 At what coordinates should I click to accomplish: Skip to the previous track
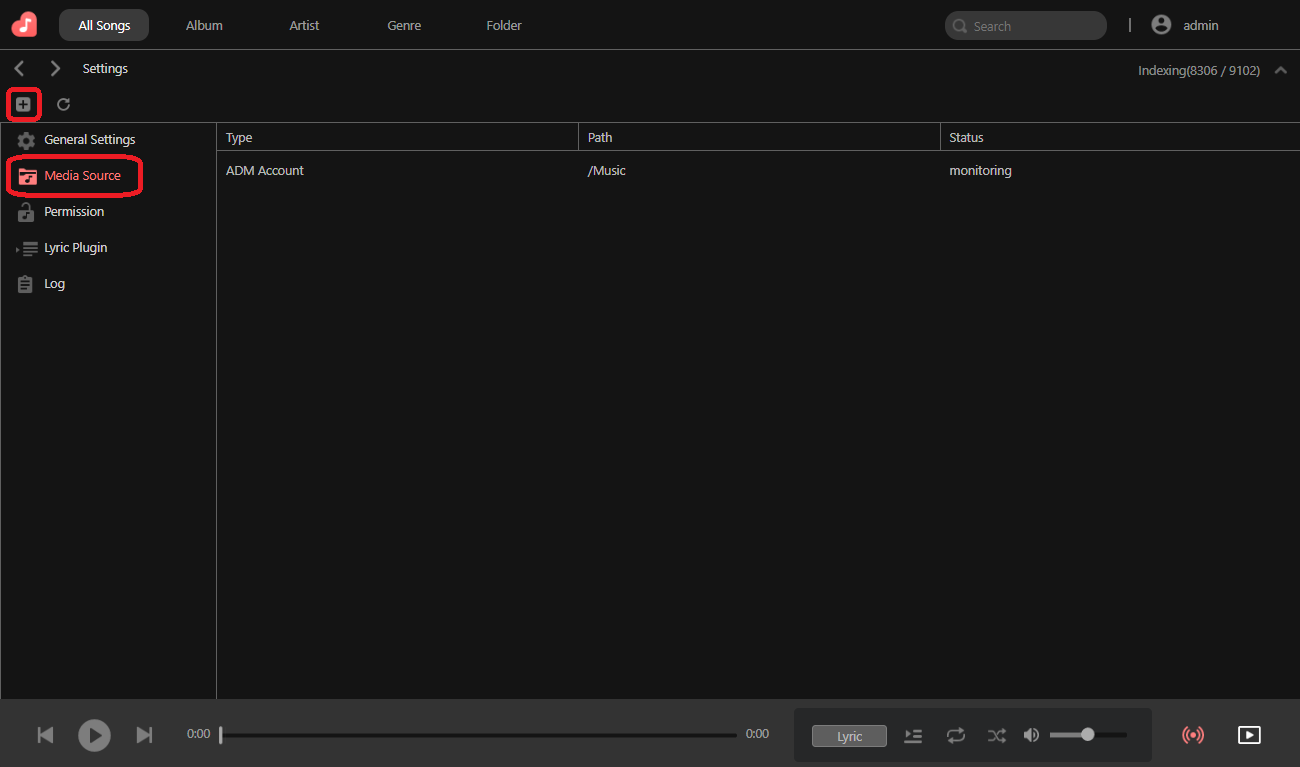coord(45,735)
